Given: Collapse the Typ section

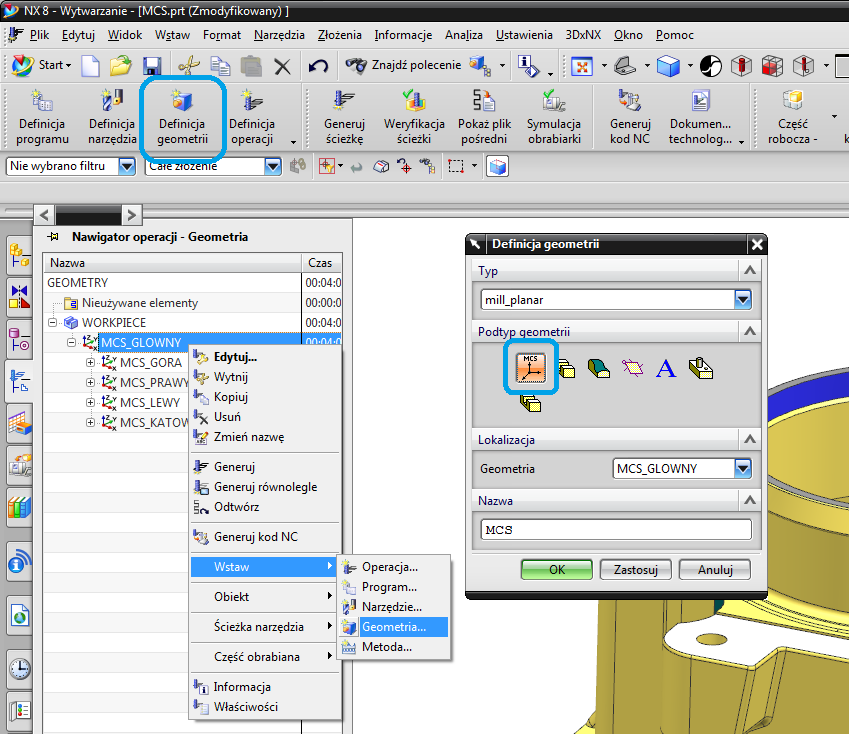Looking at the screenshot, I should [750, 270].
